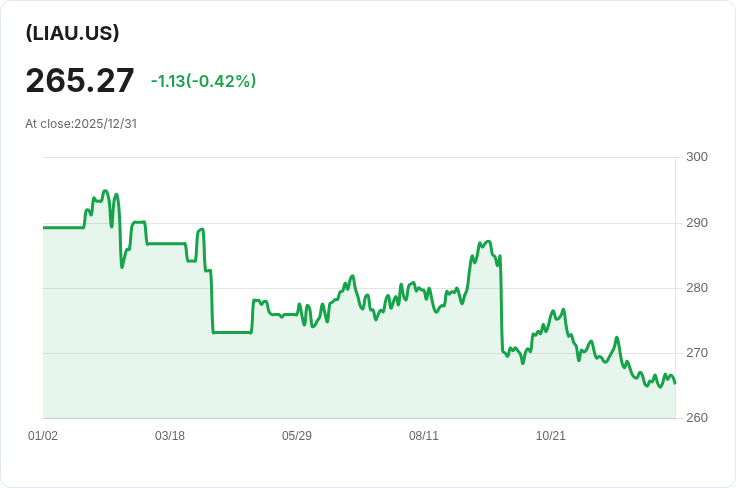Click the 260 y-axis label
Image resolution: width=736 pixels, height=488 pixels.
tap(697, 418)
